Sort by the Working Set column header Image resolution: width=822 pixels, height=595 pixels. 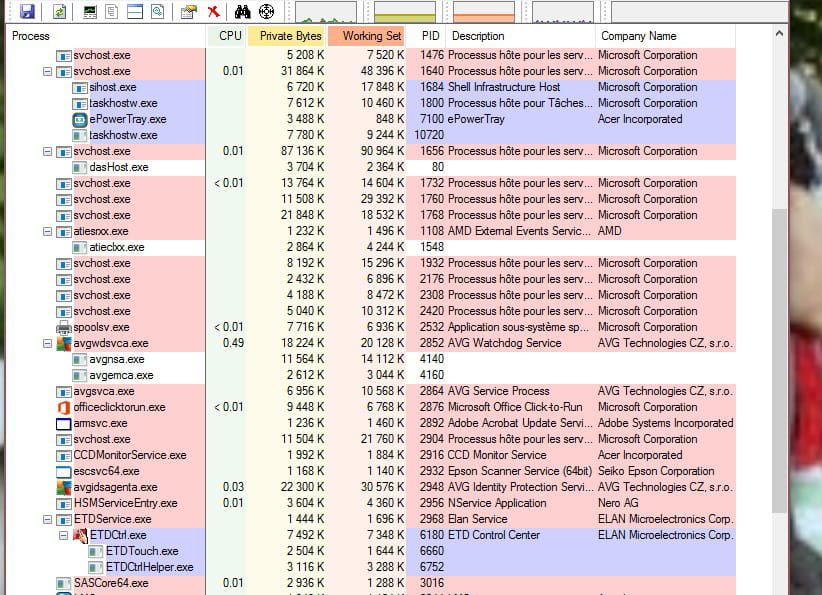[366, 36]
